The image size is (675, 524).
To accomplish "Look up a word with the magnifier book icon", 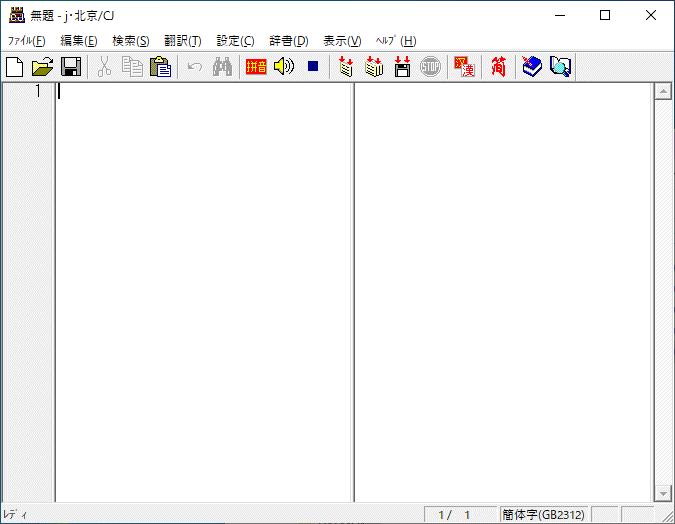I will point(560,67).
